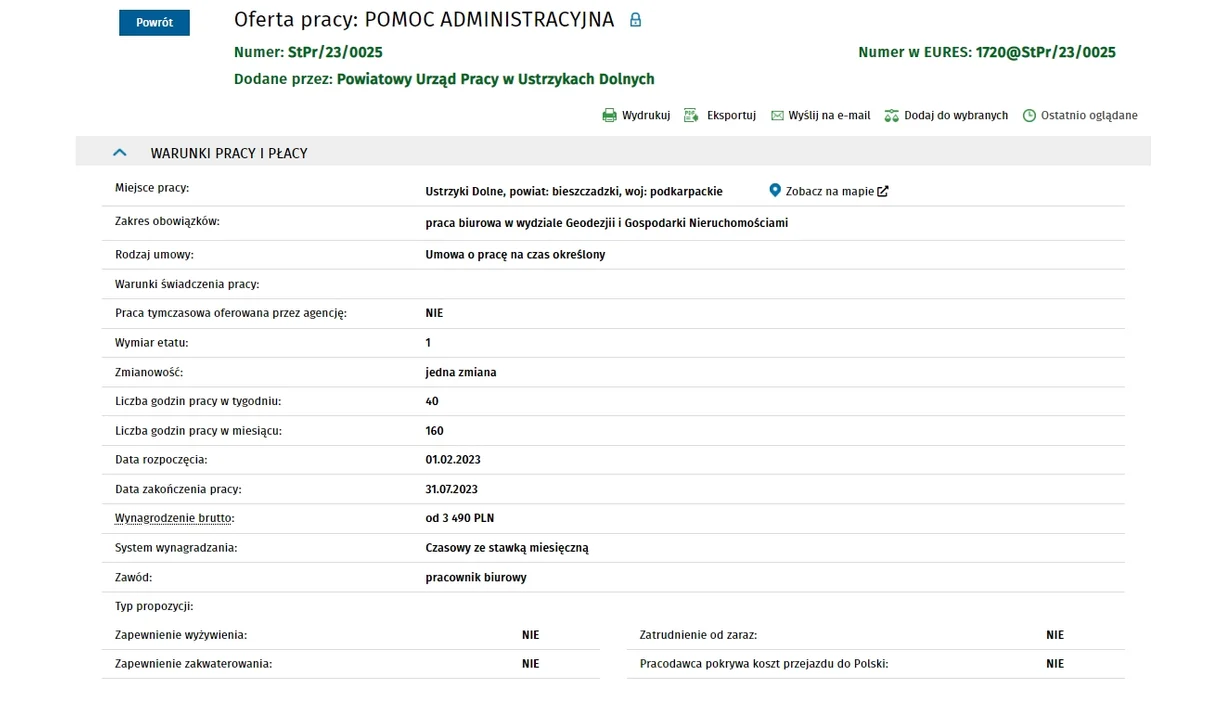1218x720 pixels.
Task: Click the Wymiar etatu value 1
Action: coord(428,342)
